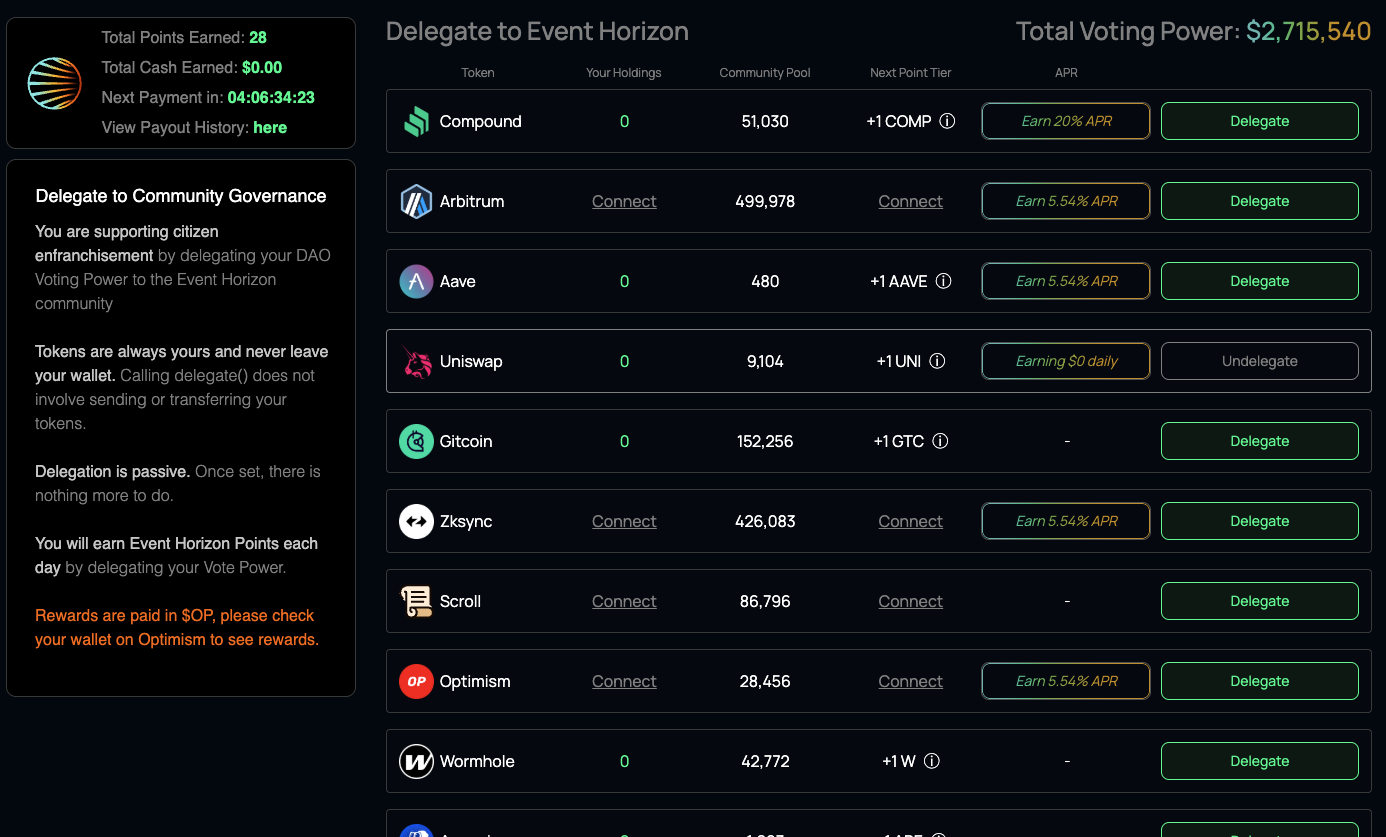
Task: Click the Optimism OP logo icon
Action: coord(416,681)
